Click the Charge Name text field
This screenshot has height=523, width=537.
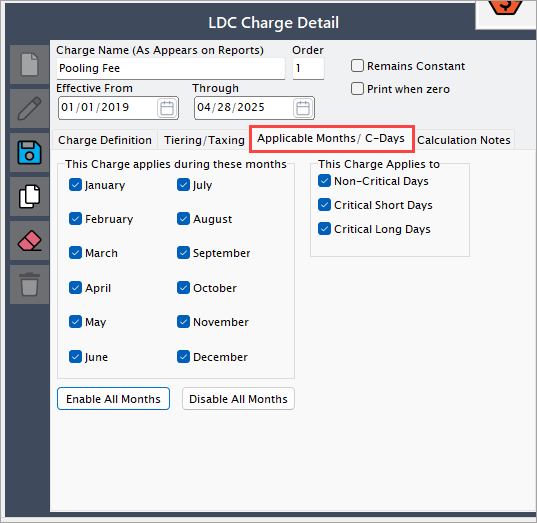[x=171, y=69]
